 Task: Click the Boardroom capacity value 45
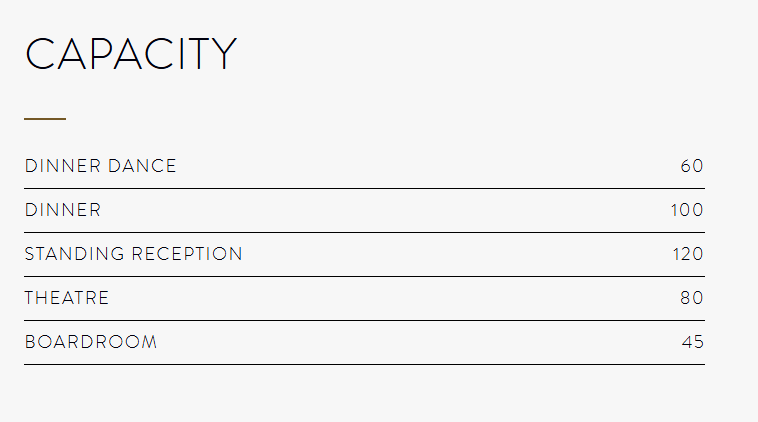tap(693, 342)
